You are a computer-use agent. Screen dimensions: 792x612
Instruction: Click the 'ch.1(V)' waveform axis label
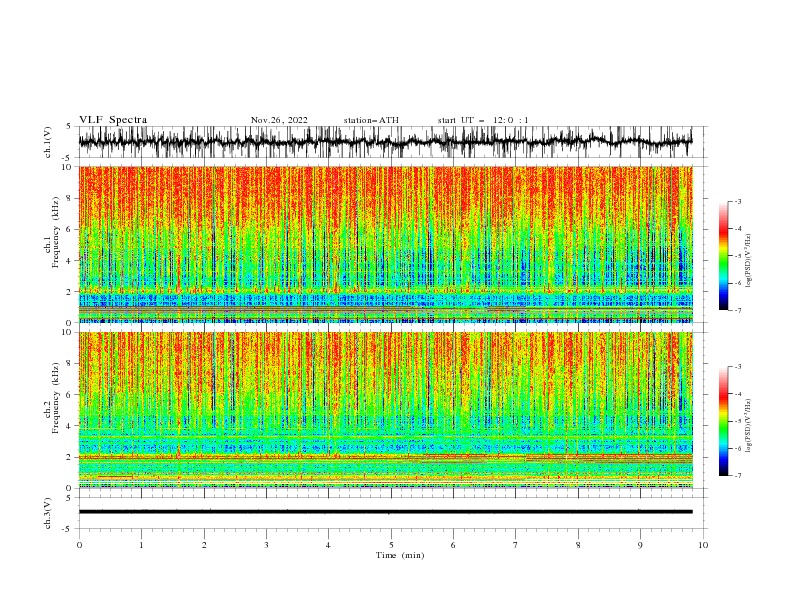(48, 142)
